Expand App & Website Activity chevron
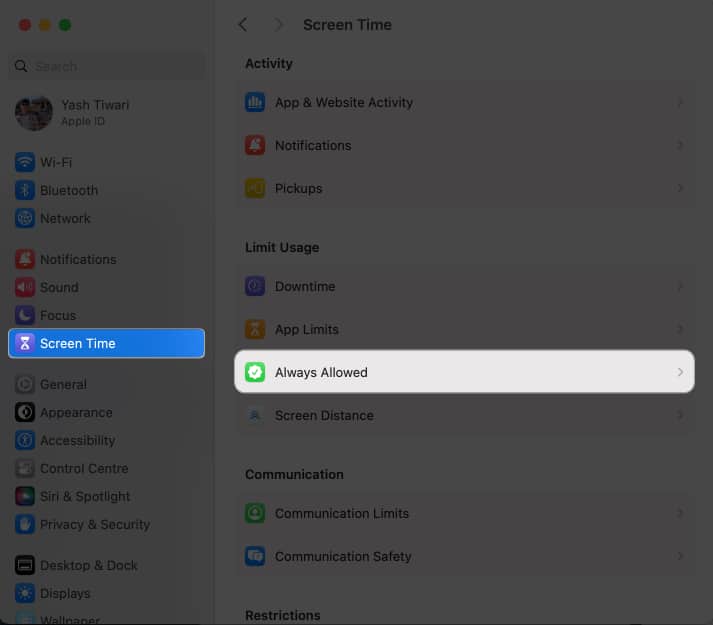713x625 pixels. [x=680, y=102]
